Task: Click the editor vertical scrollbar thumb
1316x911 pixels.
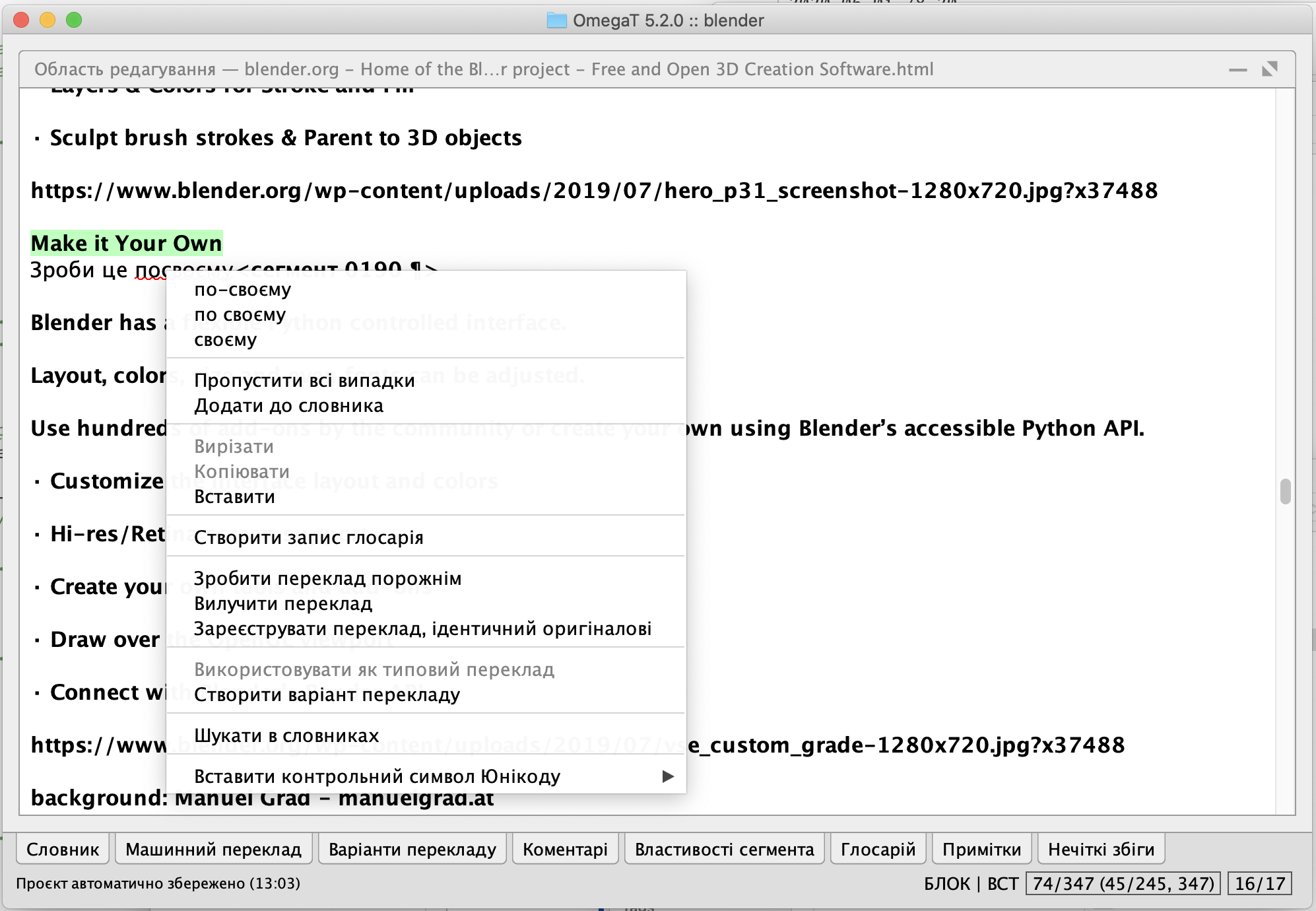Action: (1285, 491)
